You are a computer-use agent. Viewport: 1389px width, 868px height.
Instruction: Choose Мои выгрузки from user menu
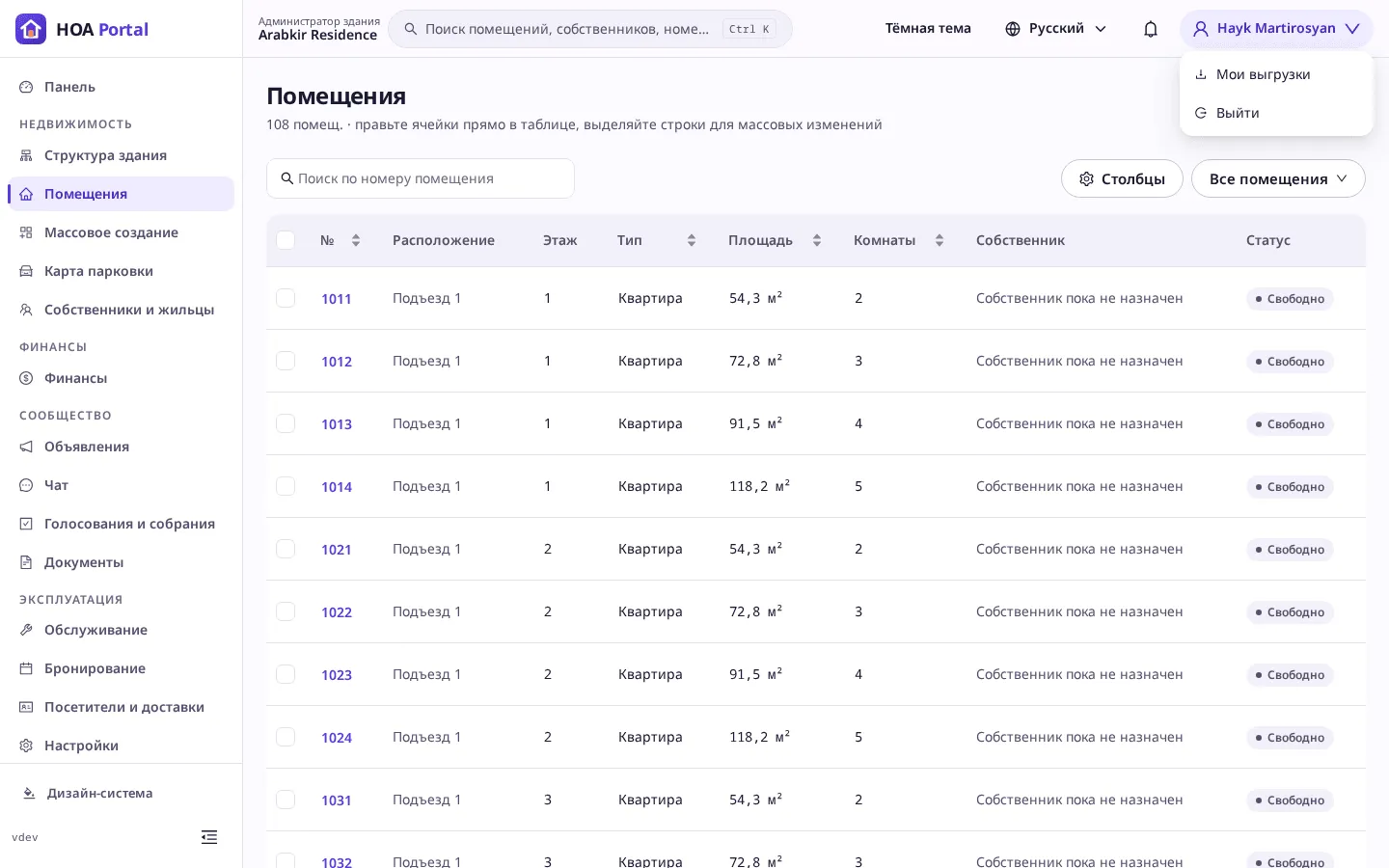[x=1276, y=74]
